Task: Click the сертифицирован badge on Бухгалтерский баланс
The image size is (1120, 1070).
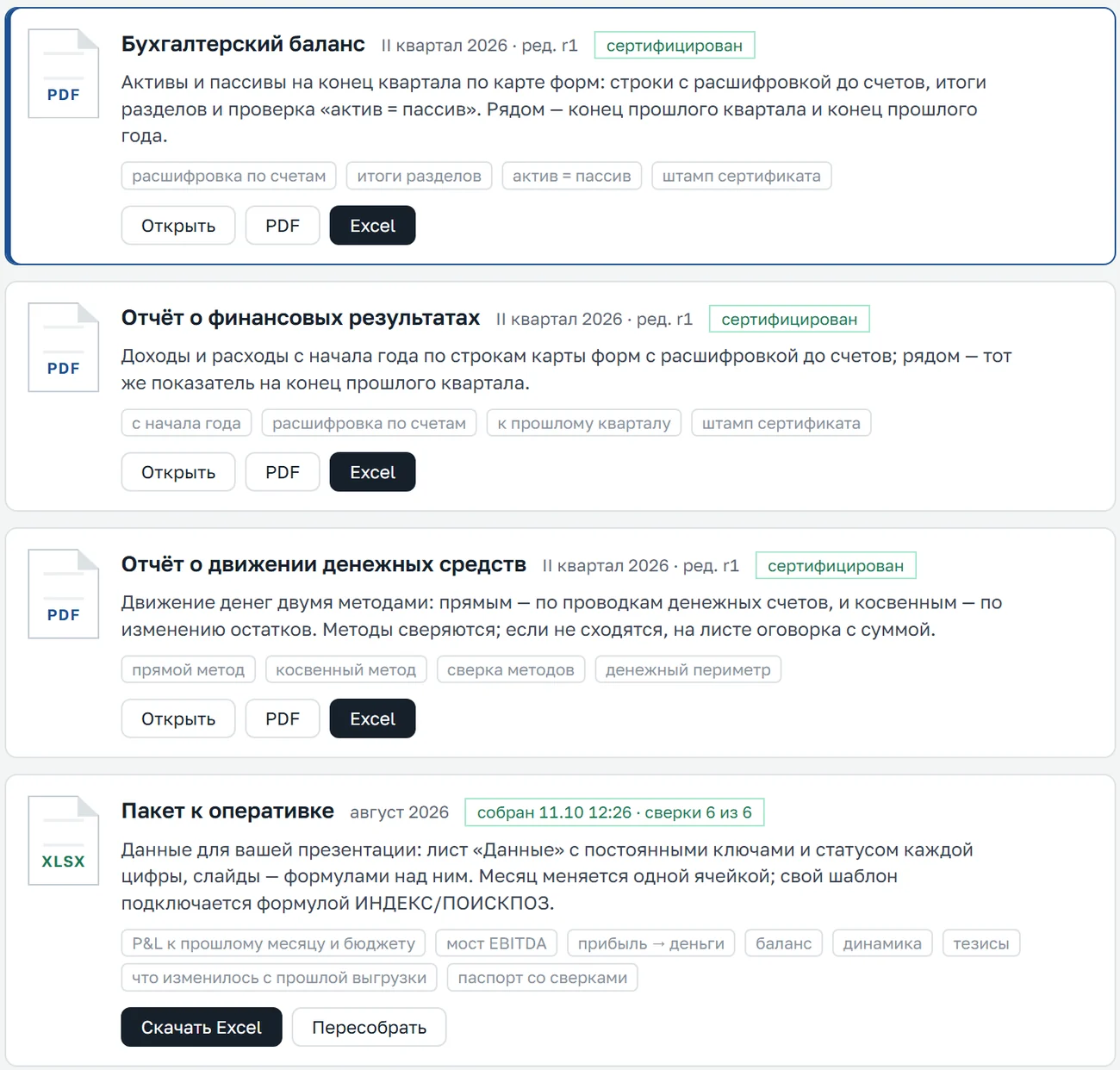Action: (x=675, y=46)
